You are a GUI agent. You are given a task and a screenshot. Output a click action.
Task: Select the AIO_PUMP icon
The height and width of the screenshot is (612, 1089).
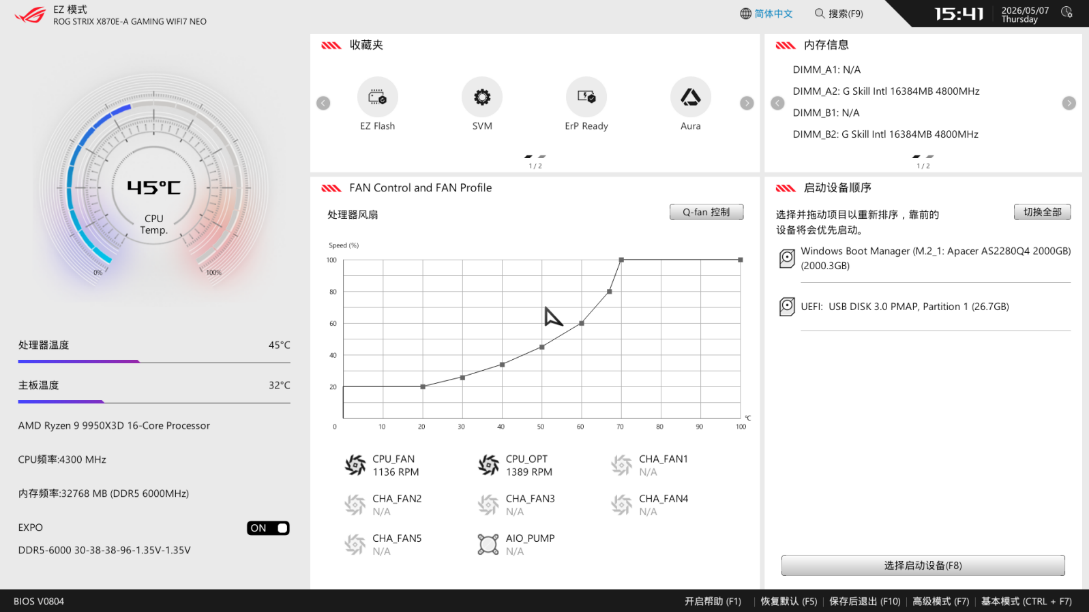(488, 544)
